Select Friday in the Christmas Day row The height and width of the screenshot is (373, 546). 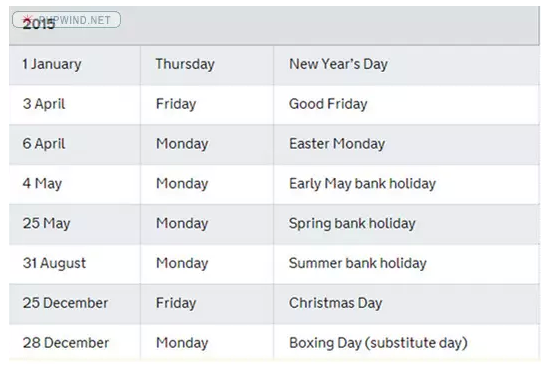click(176, 303)
